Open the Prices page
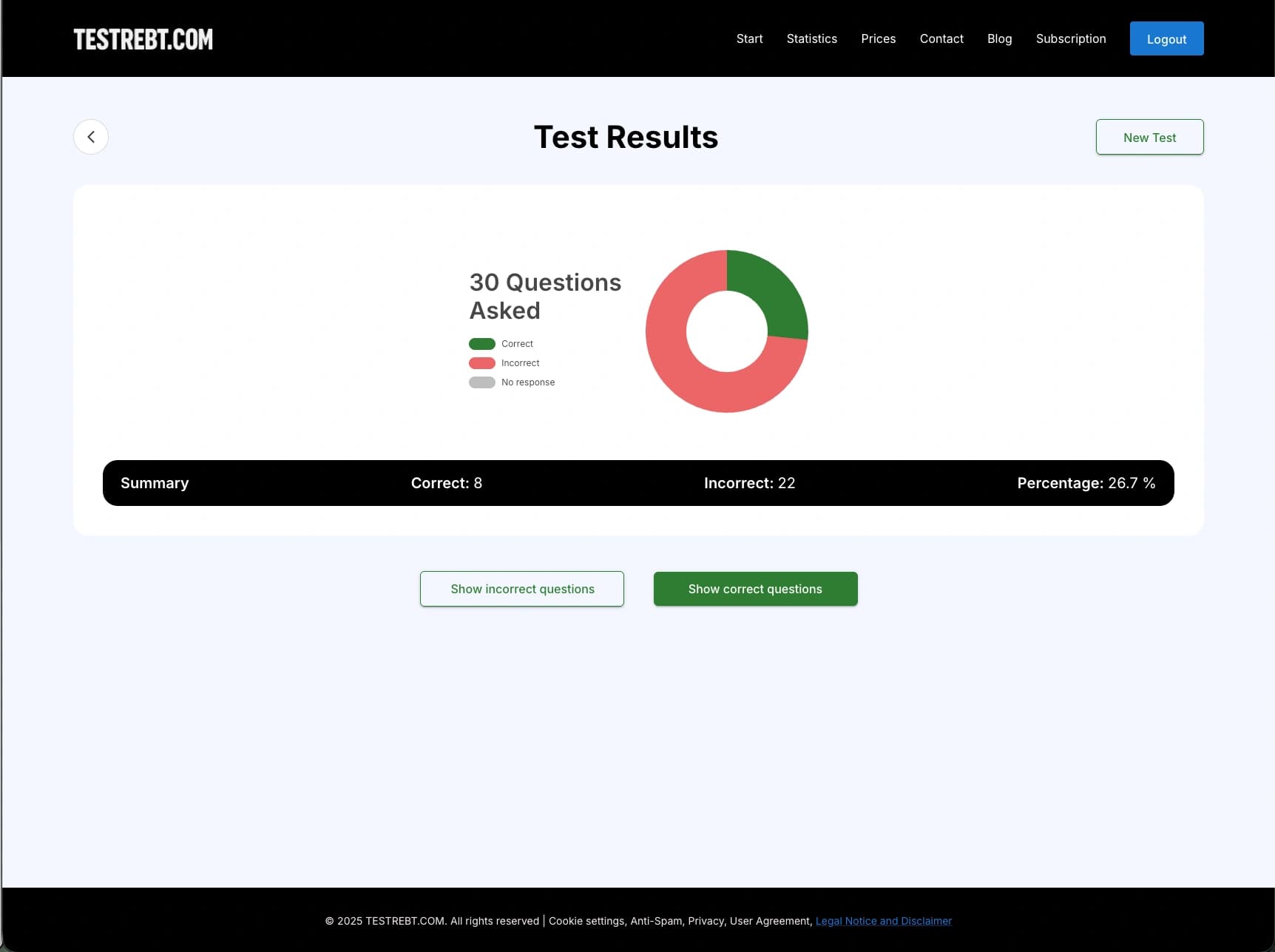This screenshot has height=952, width=1275. (x=878, y=38)
